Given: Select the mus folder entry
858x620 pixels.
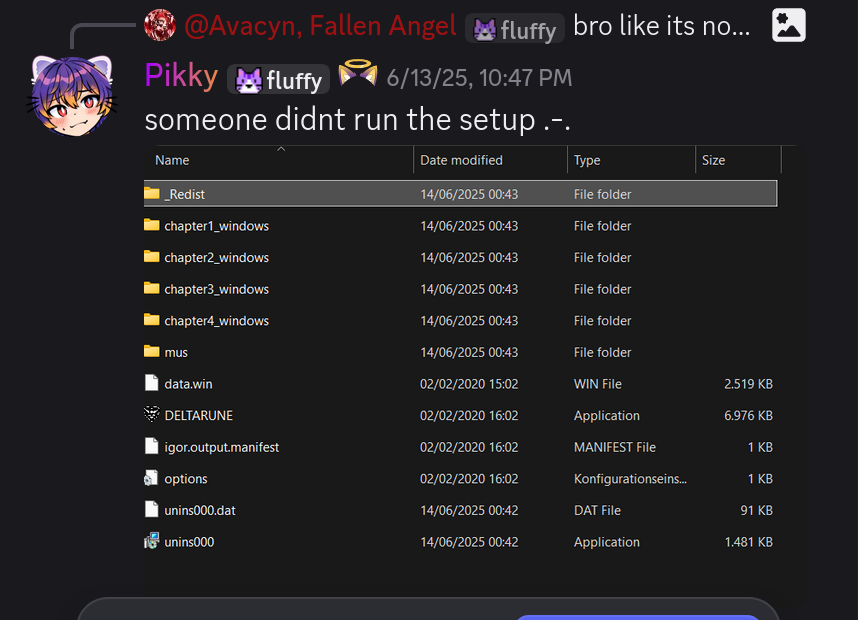Looking at the screenshot, I should (176, 352).
